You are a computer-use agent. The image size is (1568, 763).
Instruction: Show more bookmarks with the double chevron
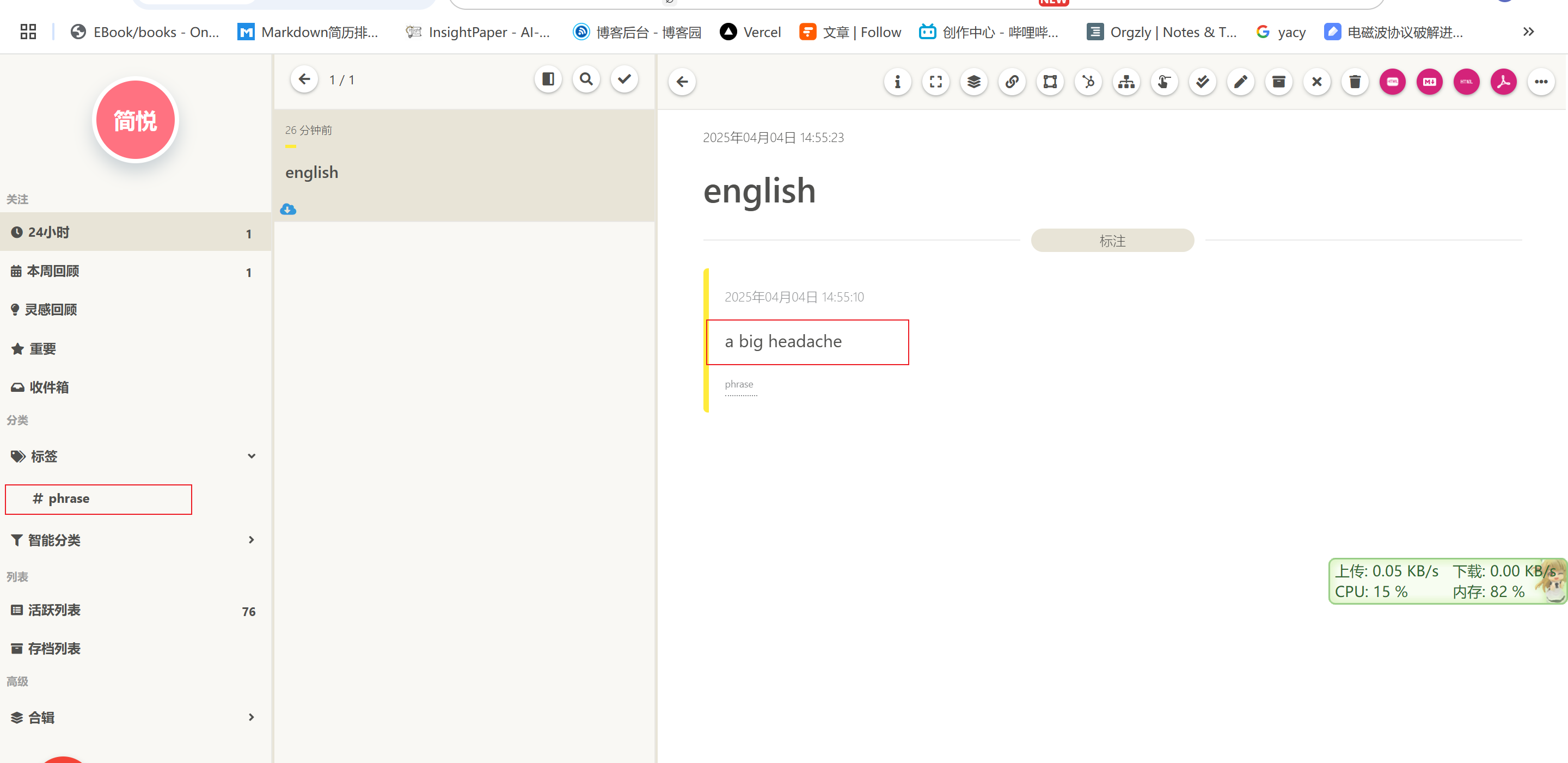click(1528, 32)
